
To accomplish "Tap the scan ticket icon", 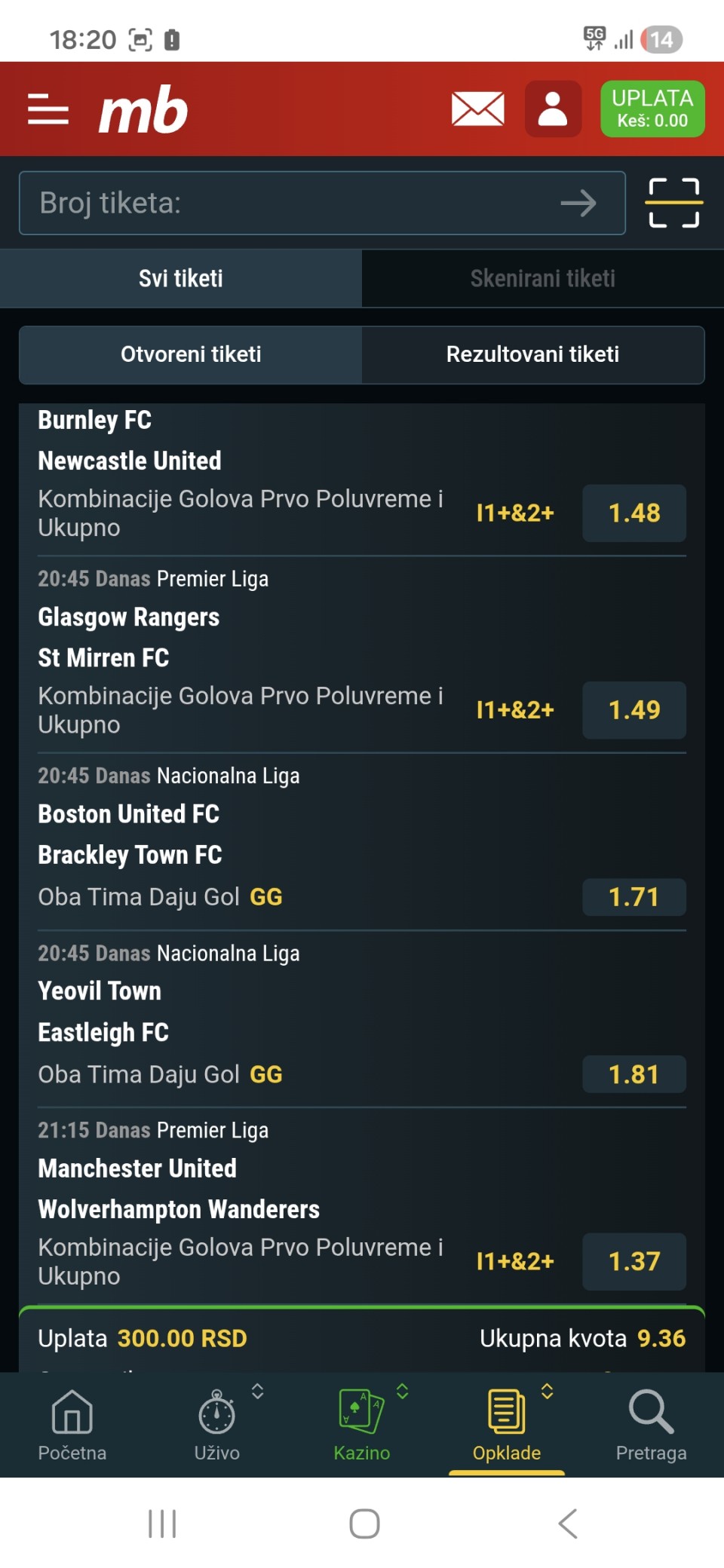I will coord(673,203).
